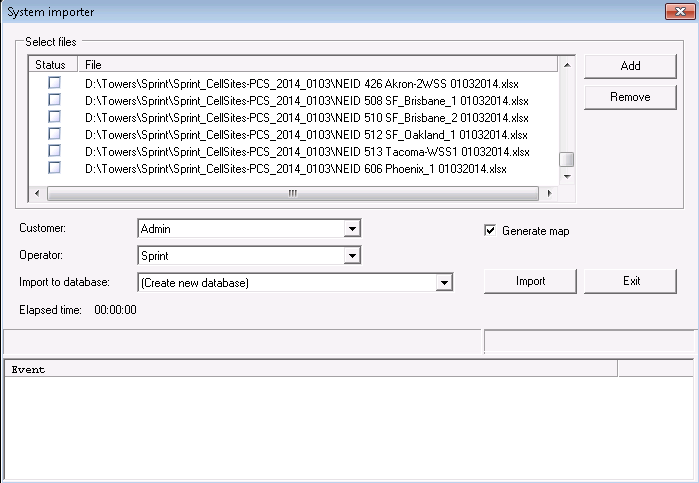Close the System importer window

pyautogui.click(x=681, y=11)
